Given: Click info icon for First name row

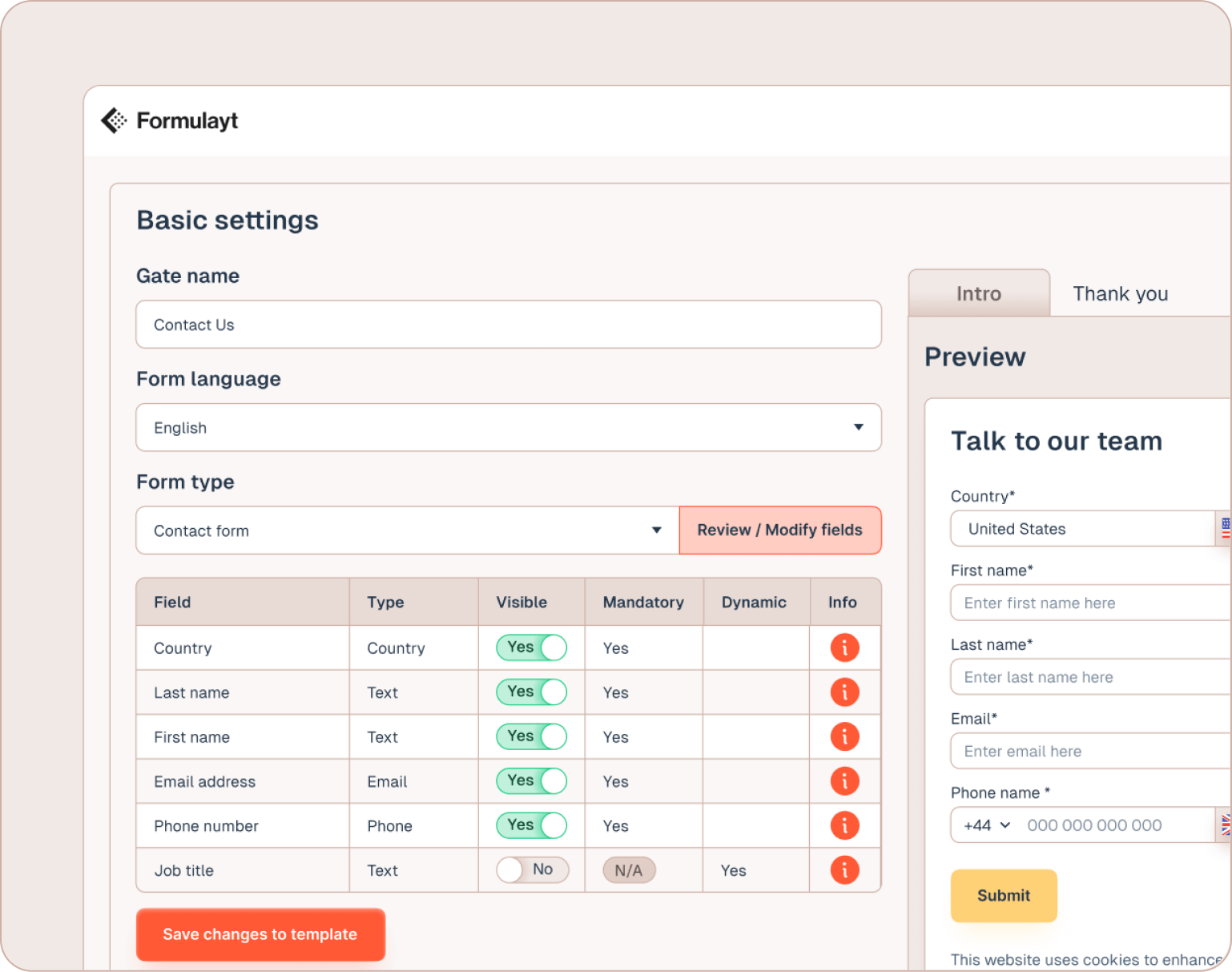Looking at the screenshot, I should 844,736.
